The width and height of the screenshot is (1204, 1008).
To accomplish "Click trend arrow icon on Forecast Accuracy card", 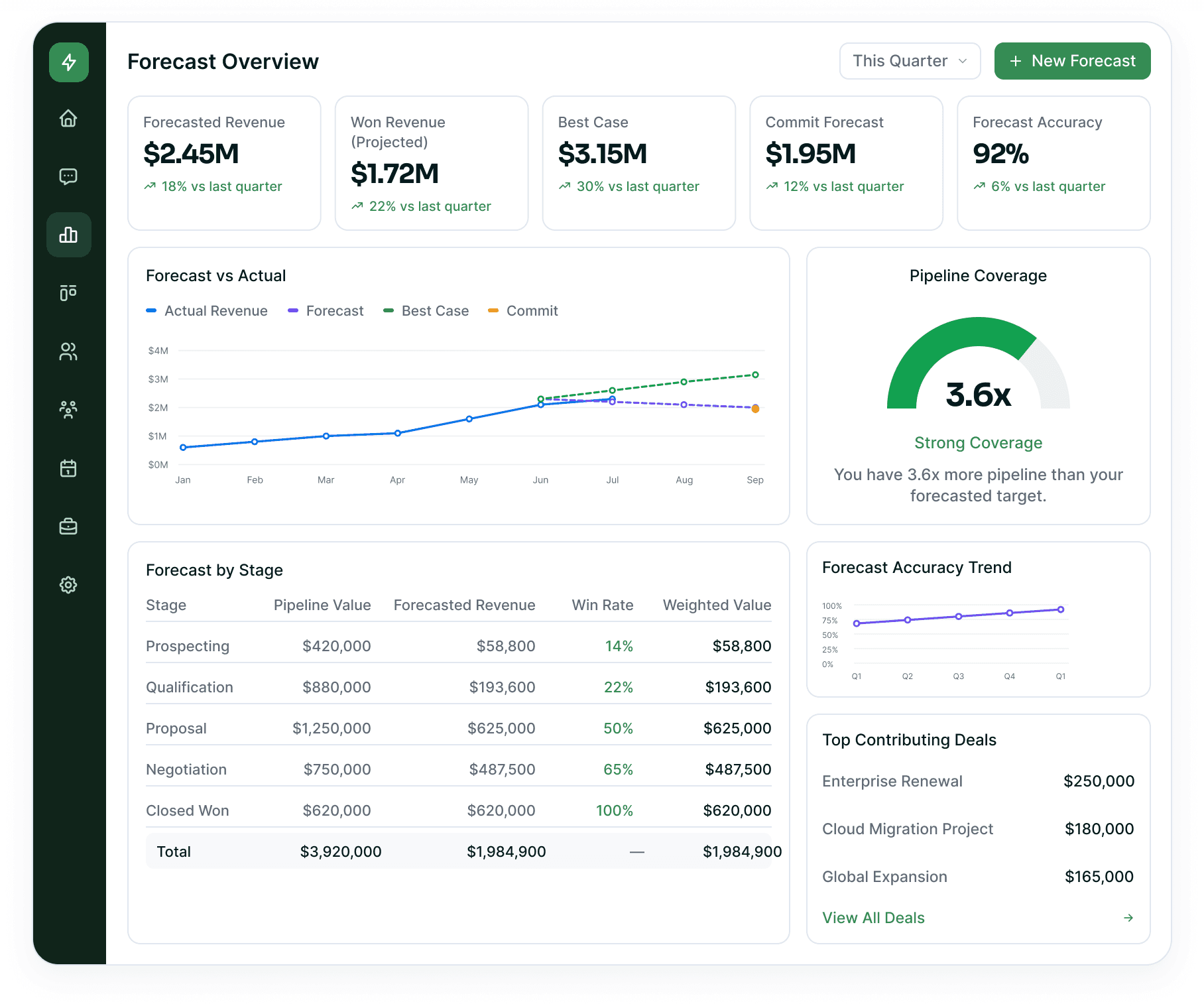I will [x=979, y=186].
